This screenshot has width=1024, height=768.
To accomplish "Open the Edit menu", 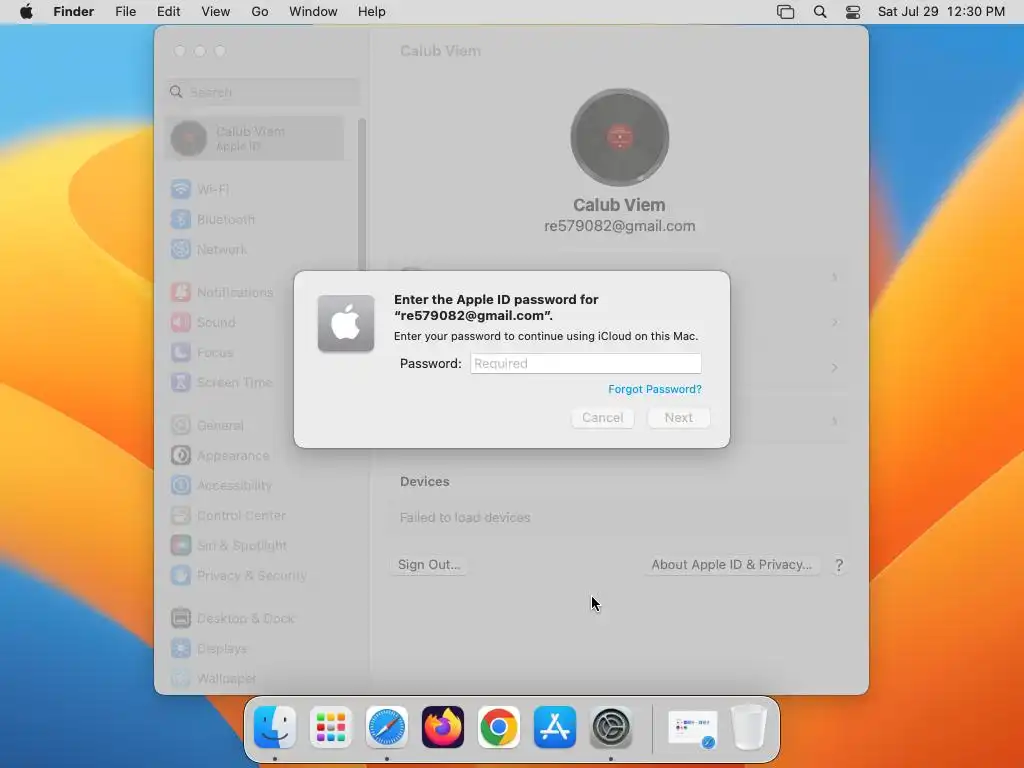I will [168, 12].
